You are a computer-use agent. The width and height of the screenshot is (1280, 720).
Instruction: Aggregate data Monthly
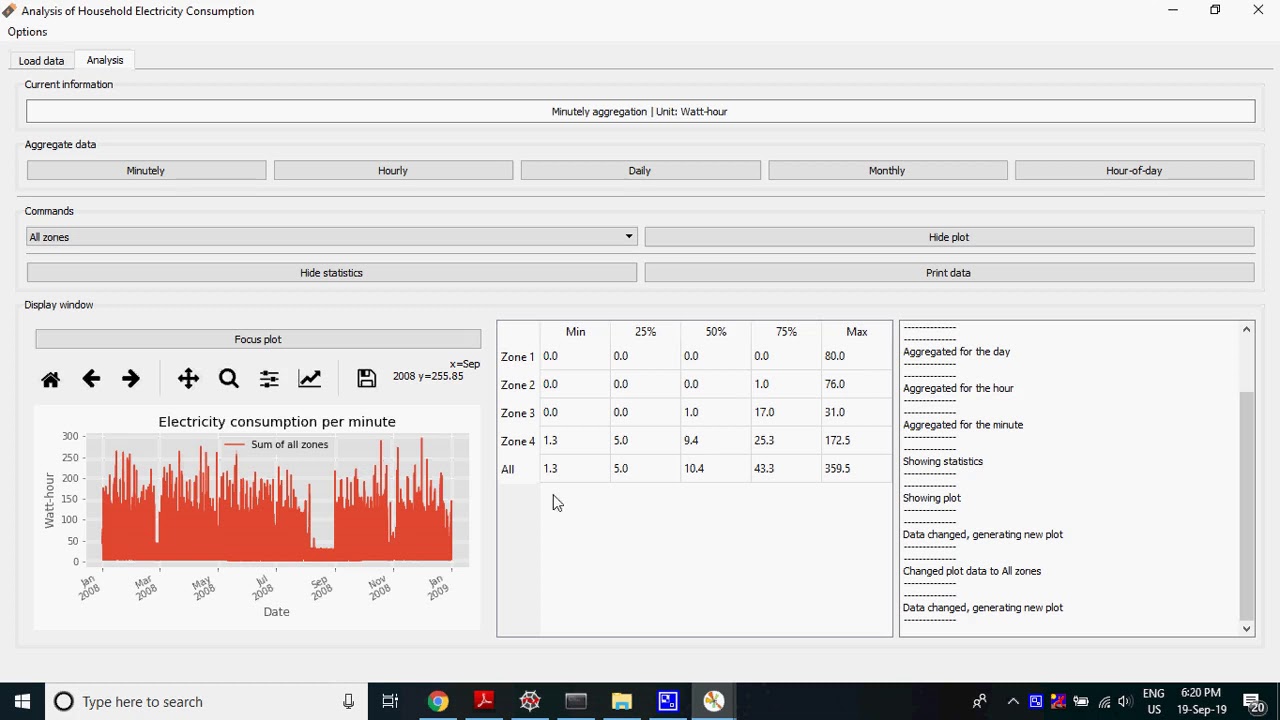887,171
